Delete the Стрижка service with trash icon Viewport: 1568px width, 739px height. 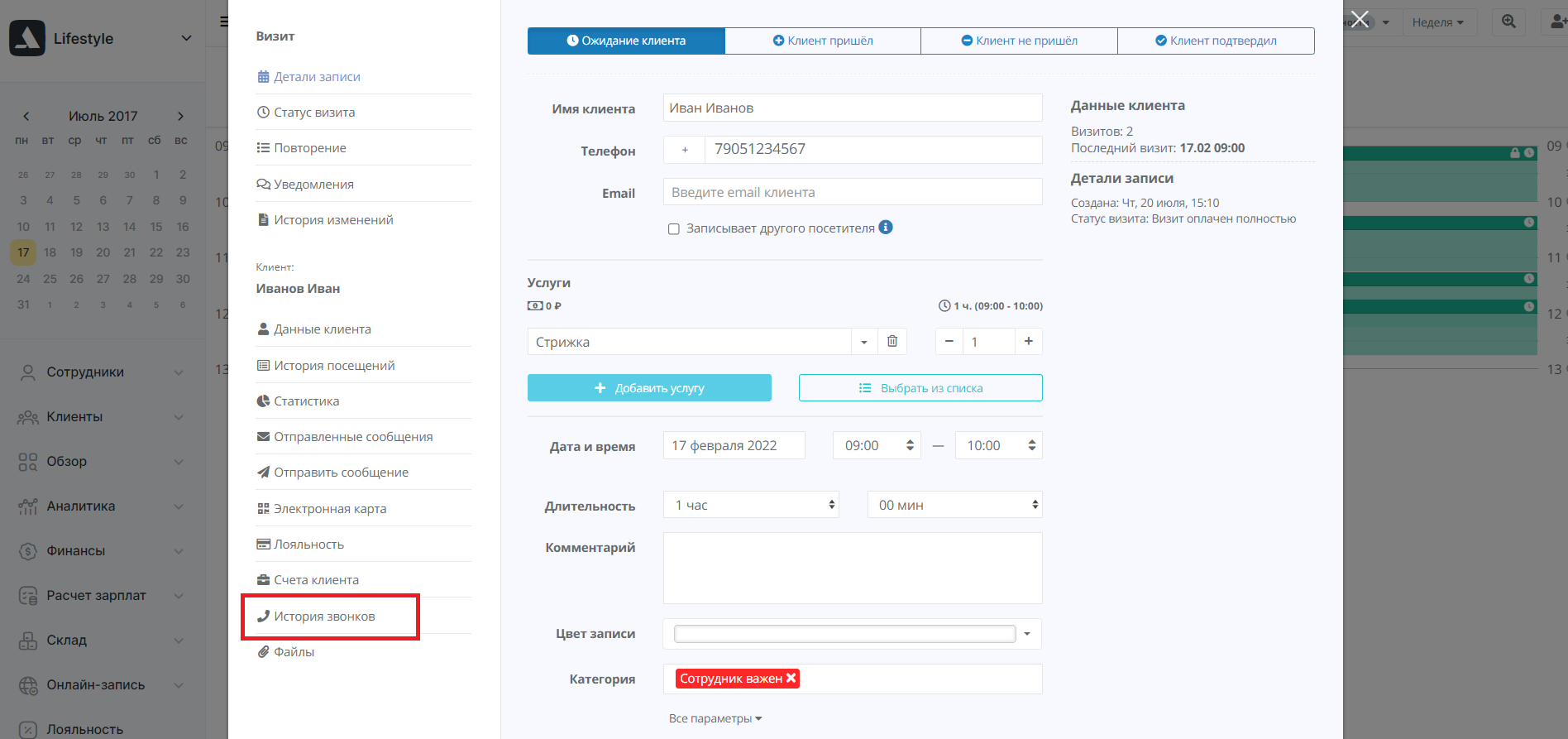tap(892, 342)
